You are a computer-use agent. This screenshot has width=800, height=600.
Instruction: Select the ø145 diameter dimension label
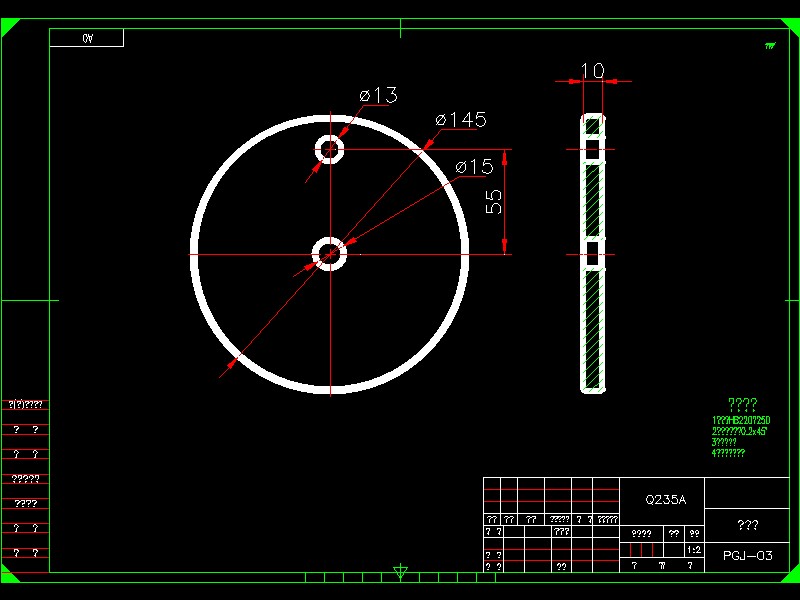tap(458, 120)
